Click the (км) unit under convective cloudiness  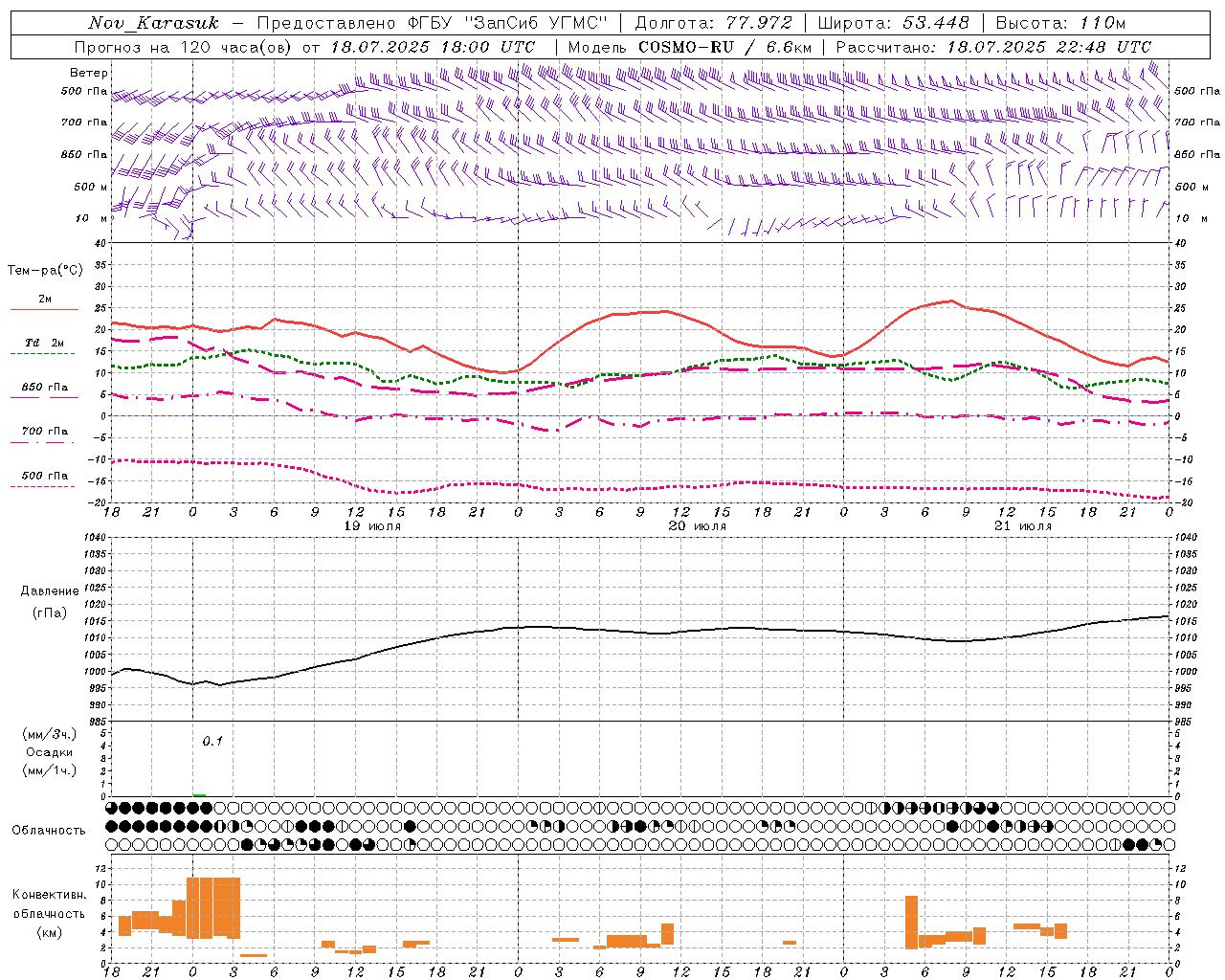[x=50, y=932]
